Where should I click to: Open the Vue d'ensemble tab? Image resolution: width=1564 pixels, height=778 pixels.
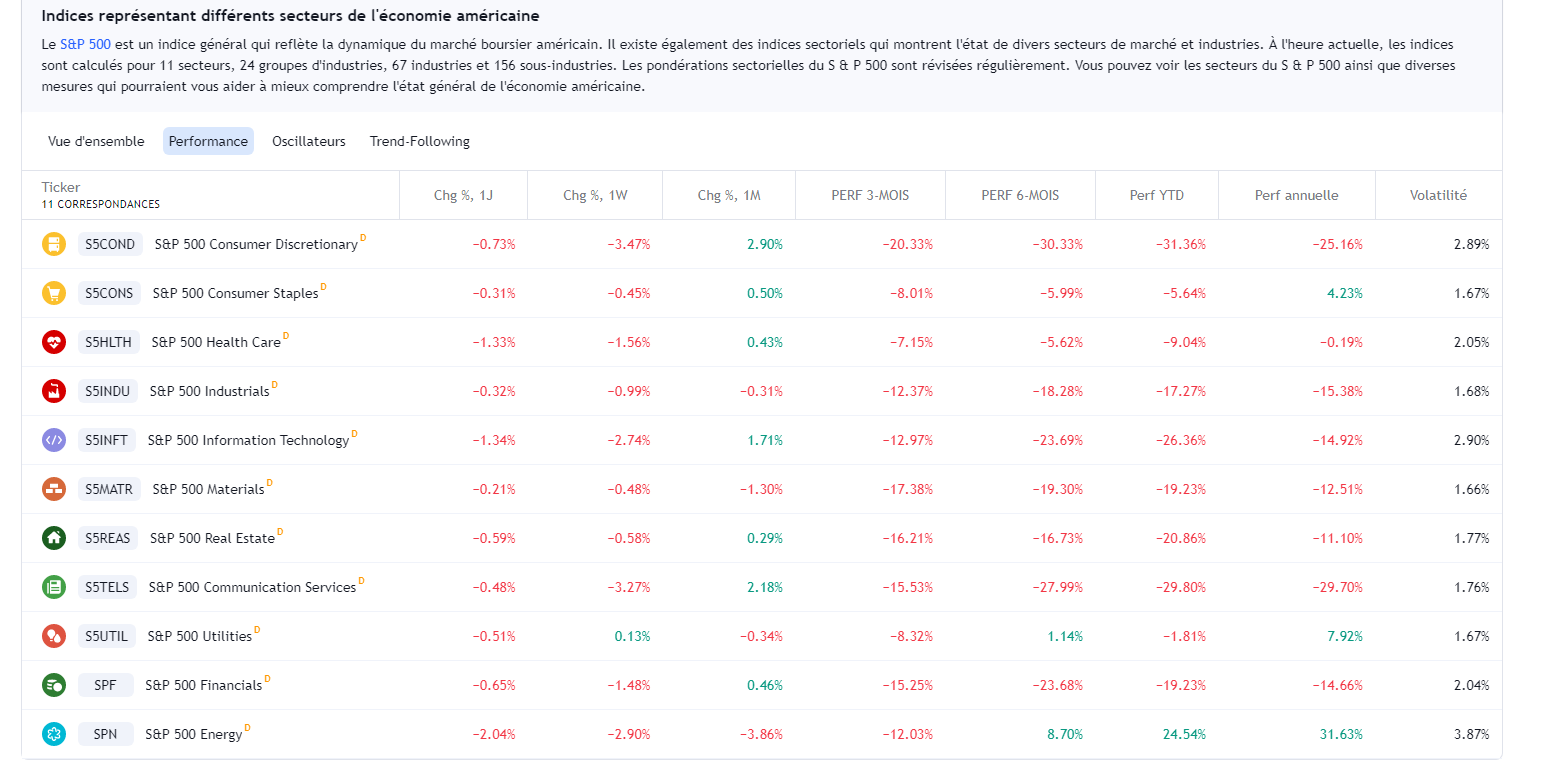coord(96,141)
